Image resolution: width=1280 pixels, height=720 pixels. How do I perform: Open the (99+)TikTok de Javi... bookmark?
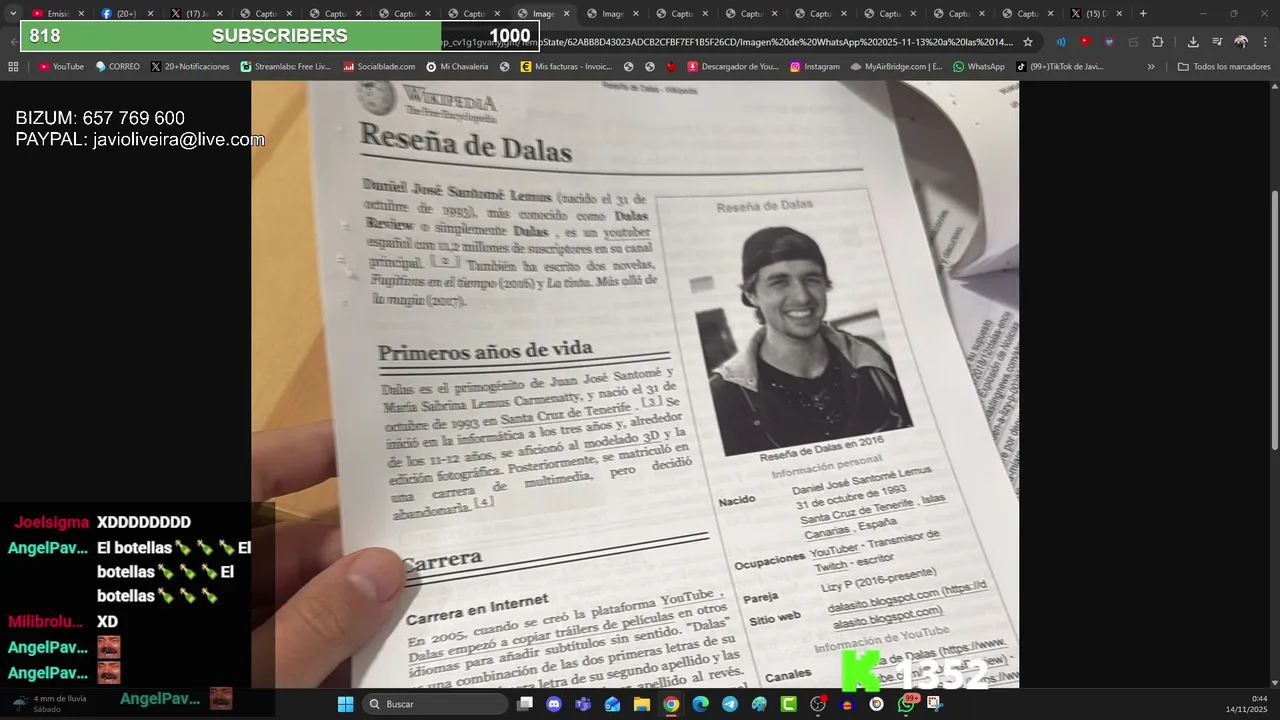click(x=1060, y=67)
